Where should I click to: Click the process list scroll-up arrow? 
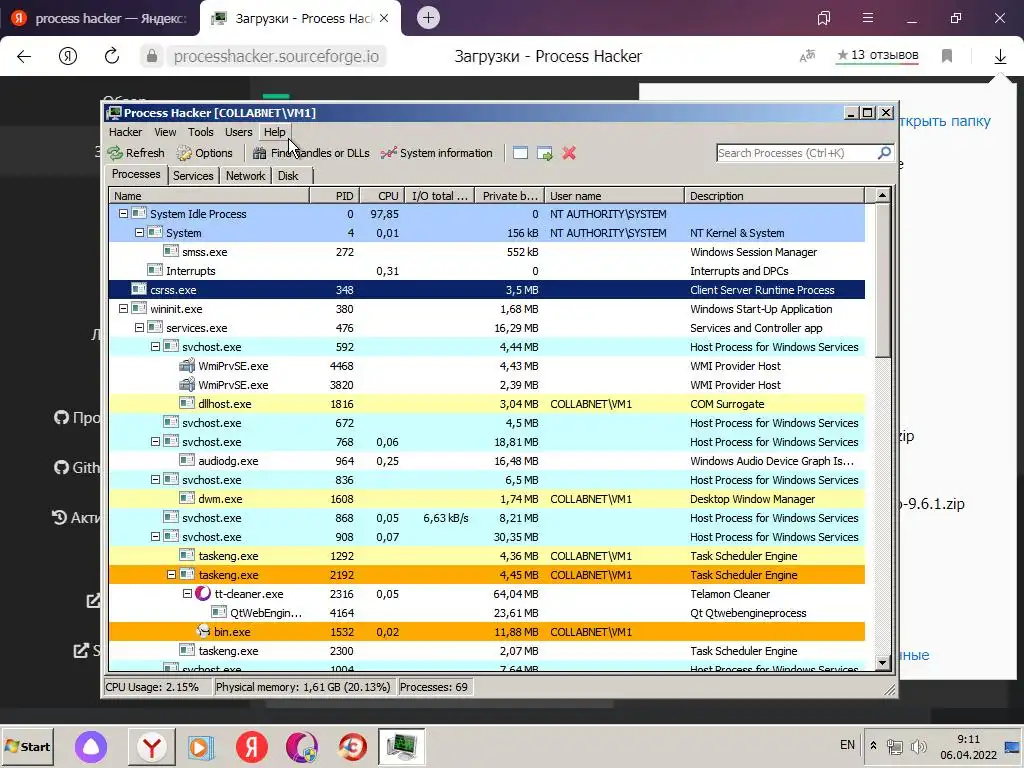tap(882, 195)
